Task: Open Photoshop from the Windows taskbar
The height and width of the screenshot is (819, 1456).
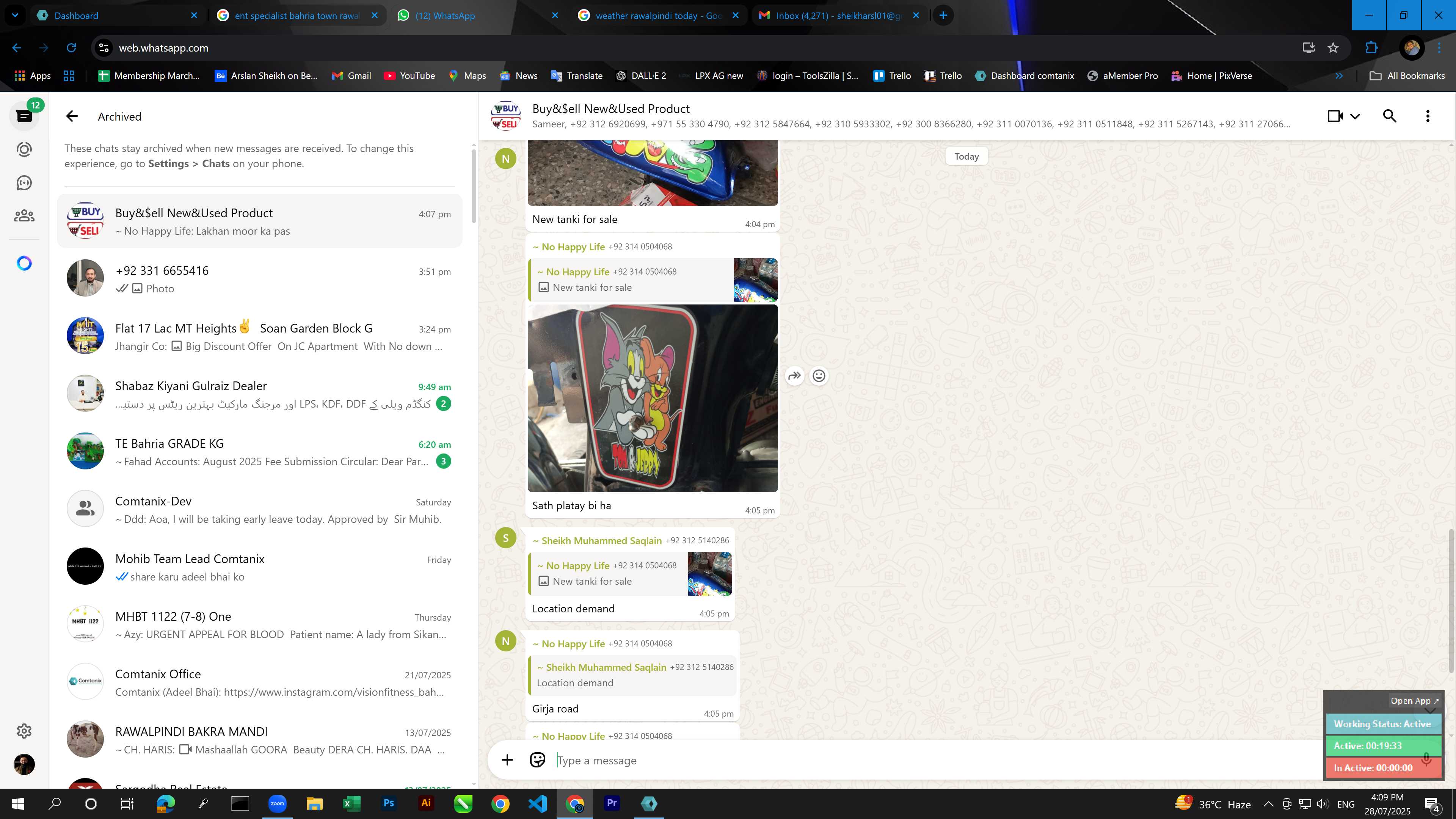Action: pos(388,803)
